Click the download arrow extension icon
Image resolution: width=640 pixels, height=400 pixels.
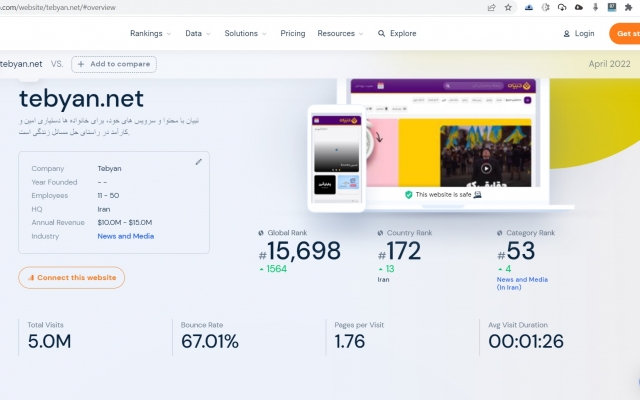pos(595,7)
